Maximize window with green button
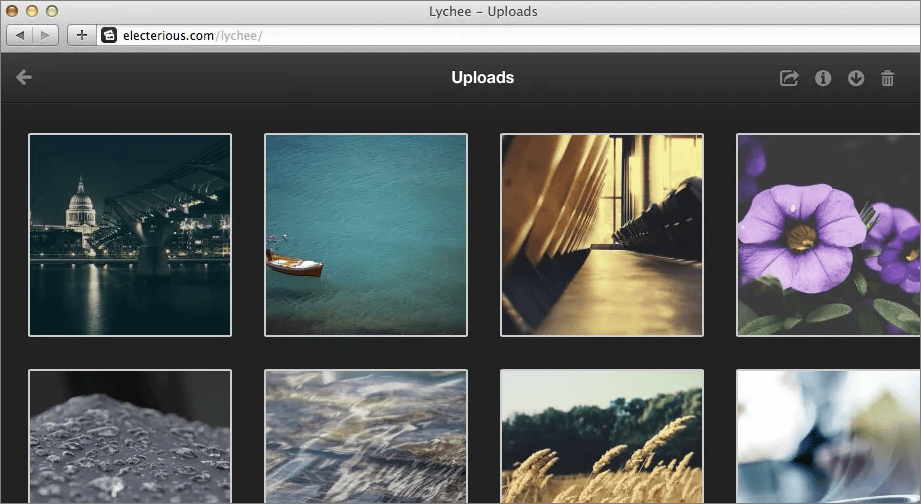This screenshot has height=504, width=921. pos(52,11)
